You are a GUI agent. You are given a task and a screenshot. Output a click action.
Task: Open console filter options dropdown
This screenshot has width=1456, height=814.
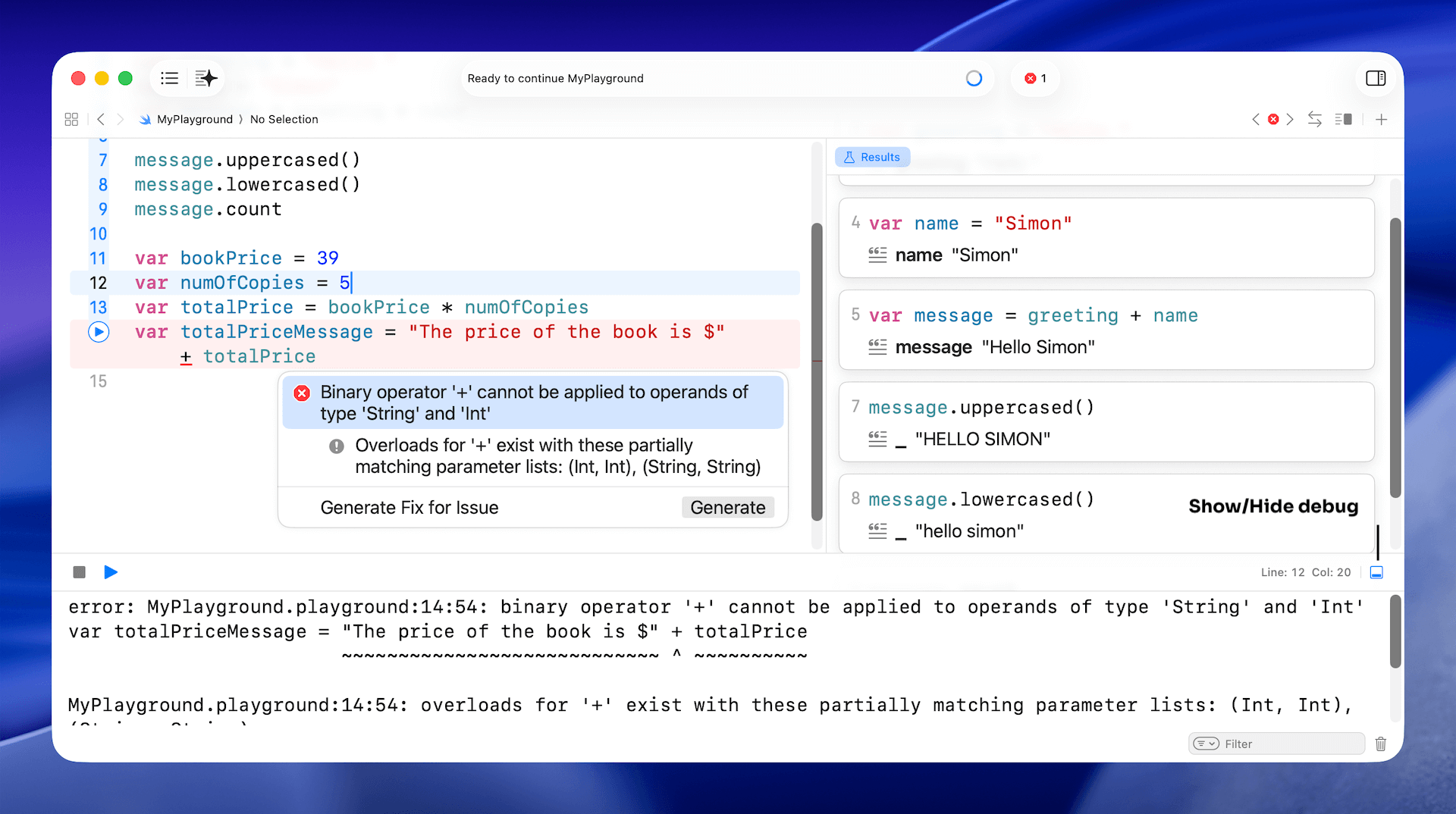click(x=1206, y=744)
